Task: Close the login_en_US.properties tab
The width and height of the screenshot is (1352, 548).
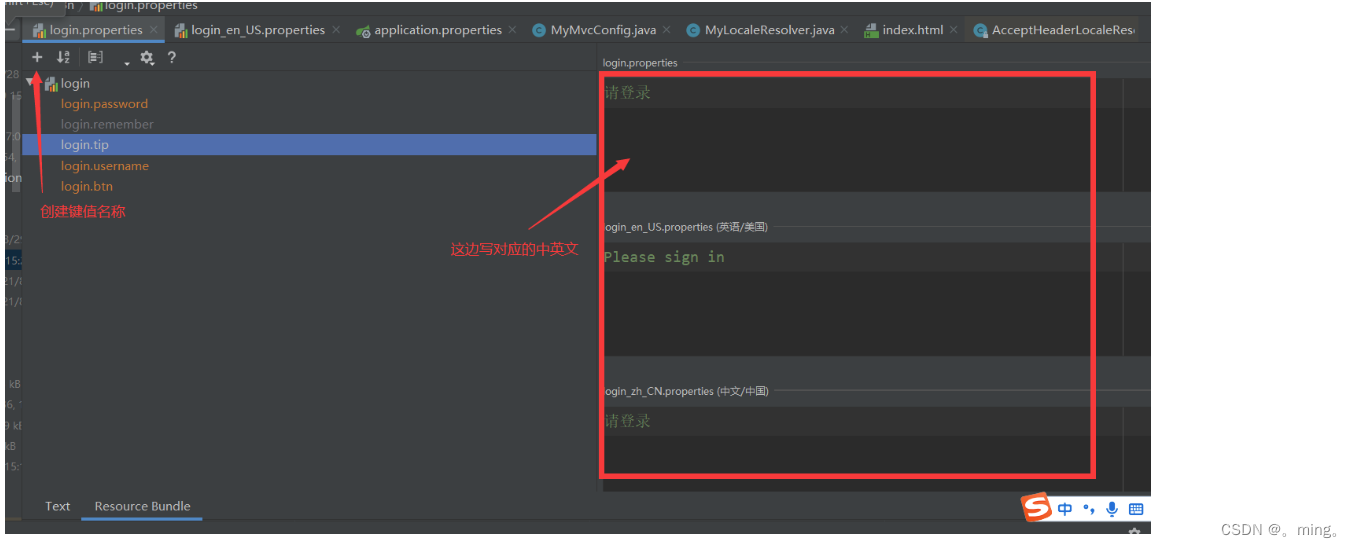Action: pyautogui.click(x=335, y=30)
